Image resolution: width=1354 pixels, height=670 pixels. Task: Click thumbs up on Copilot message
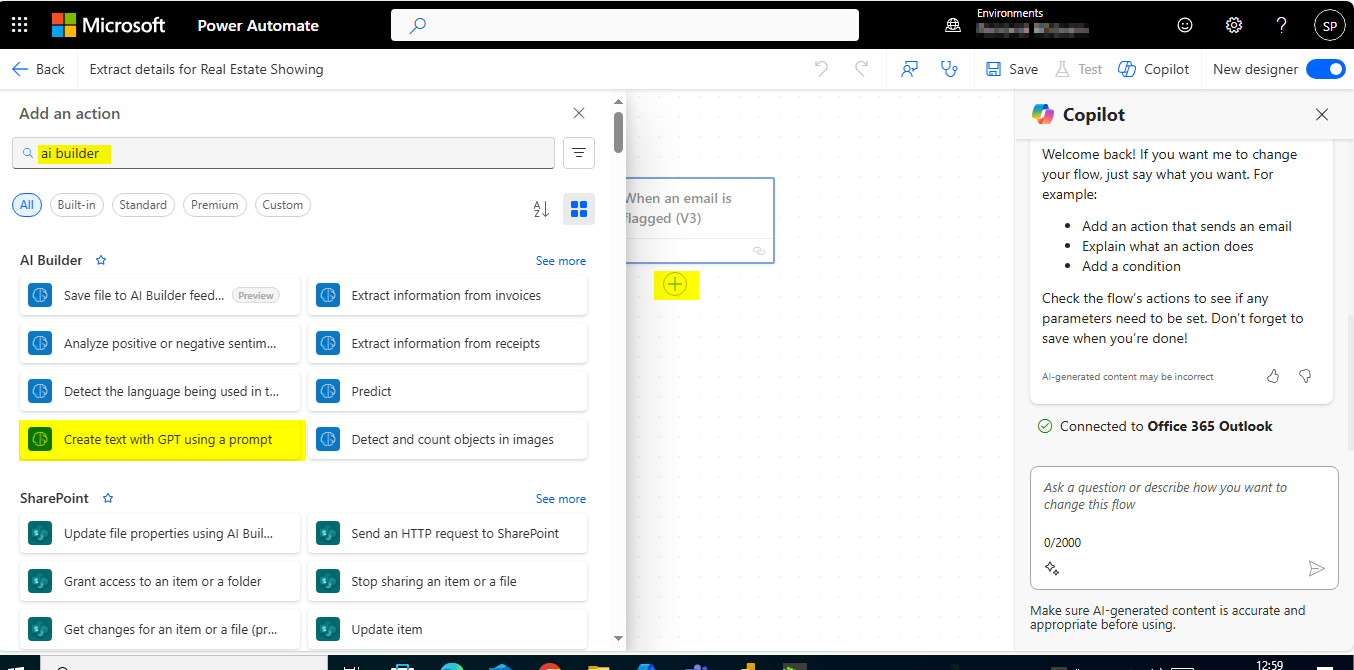click(x=1273, y=376)
